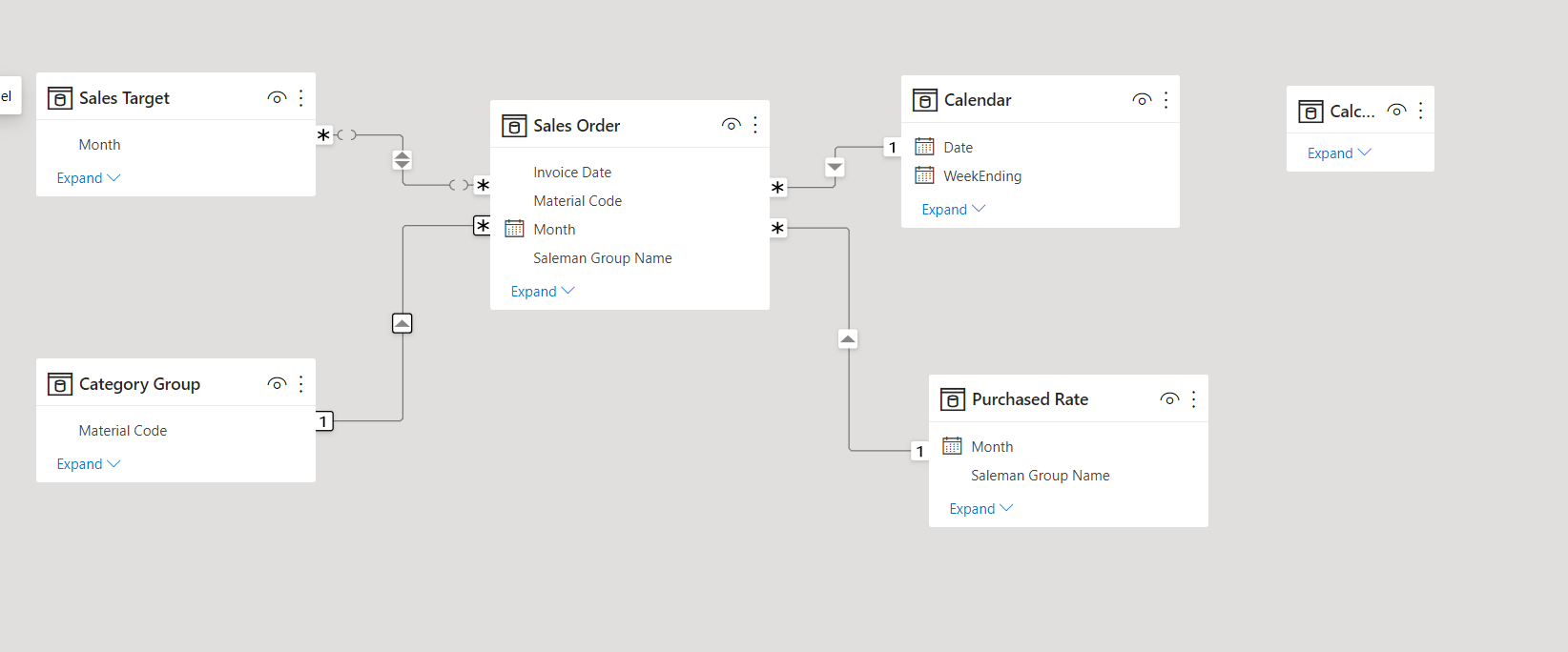Select the Category Group table title

click(x=139, y=384)
